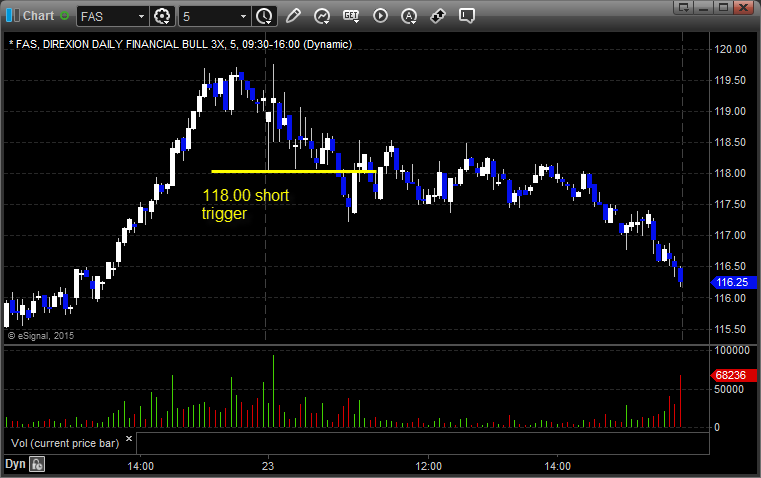The height and width of the screenshot is (478, 761).
Task: Open the studies/indicators chart icon menu
Action: pos(322,16)
